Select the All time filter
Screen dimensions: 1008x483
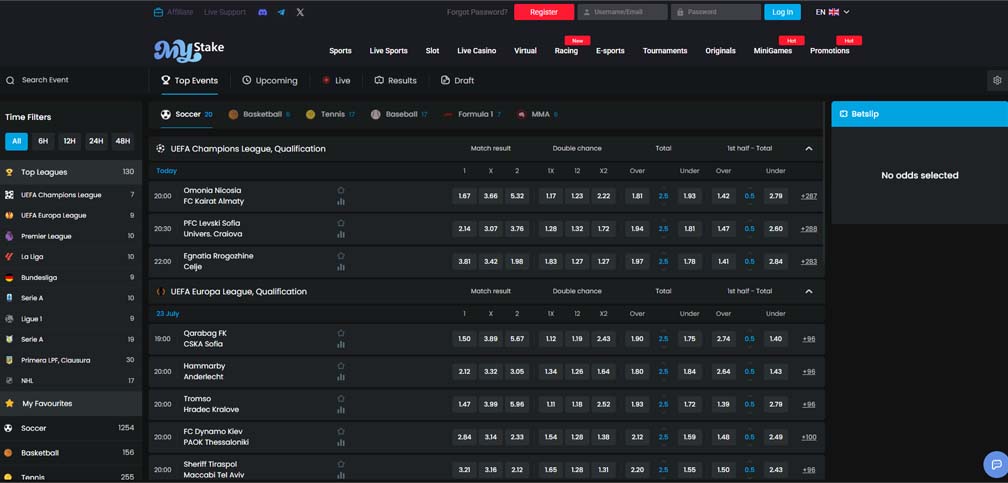[16, 141]
